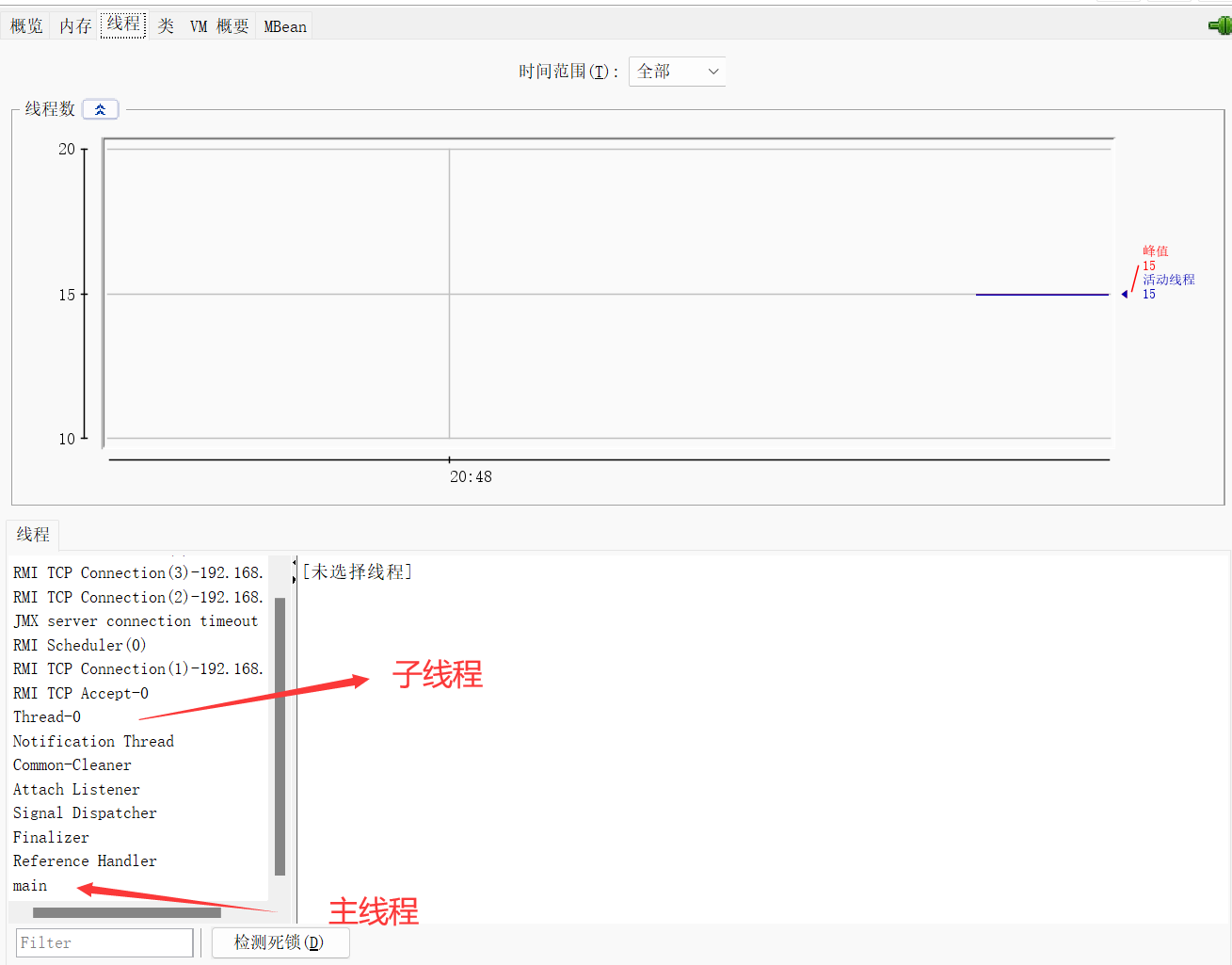Select RMI TCP Connection(1) thread
The image size is (1232, 965).
138,668
